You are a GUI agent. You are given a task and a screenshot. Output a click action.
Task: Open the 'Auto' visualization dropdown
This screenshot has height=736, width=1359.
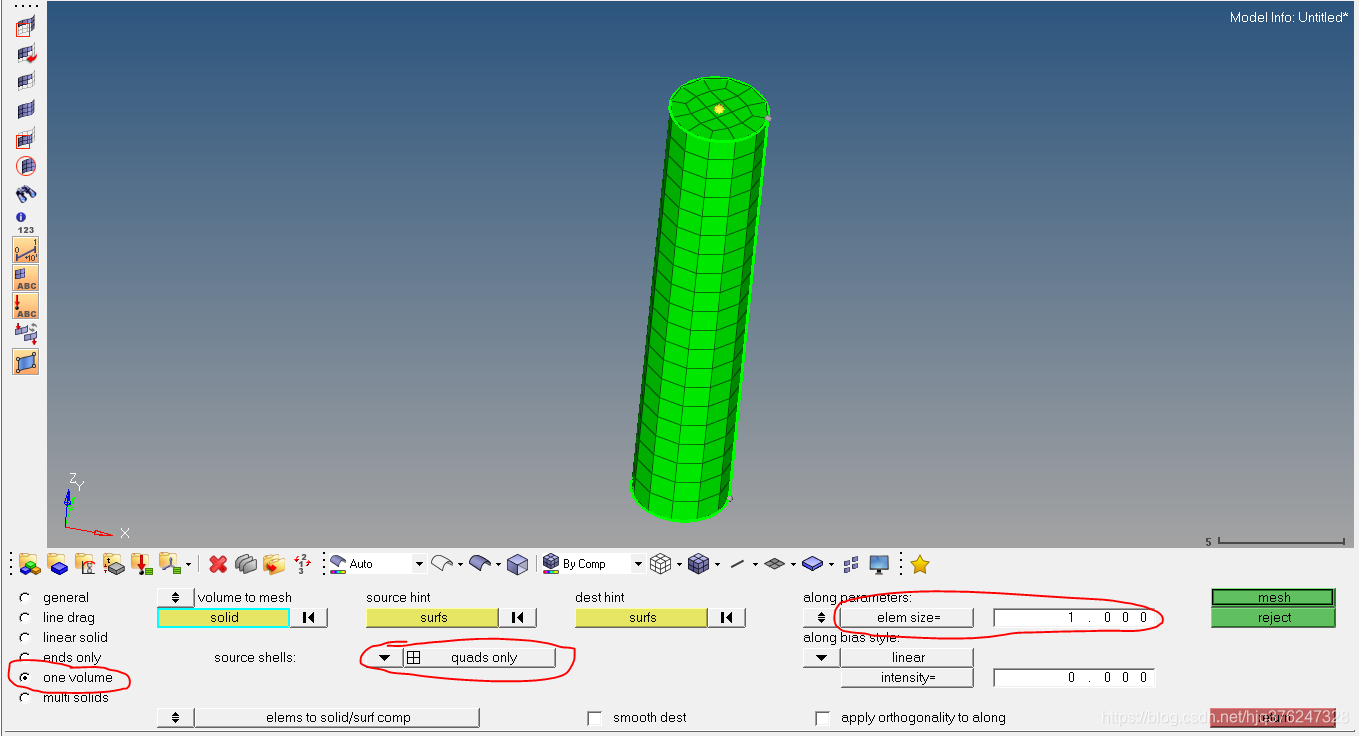click(419, 565)
